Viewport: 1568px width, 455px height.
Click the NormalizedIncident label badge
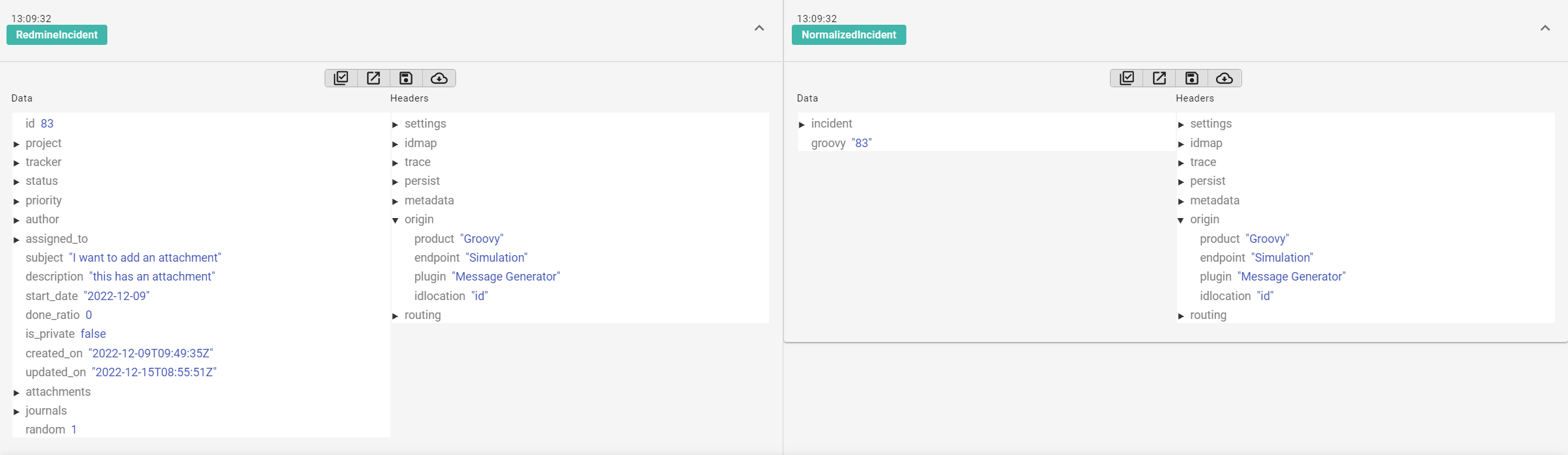tap(848, 35)
